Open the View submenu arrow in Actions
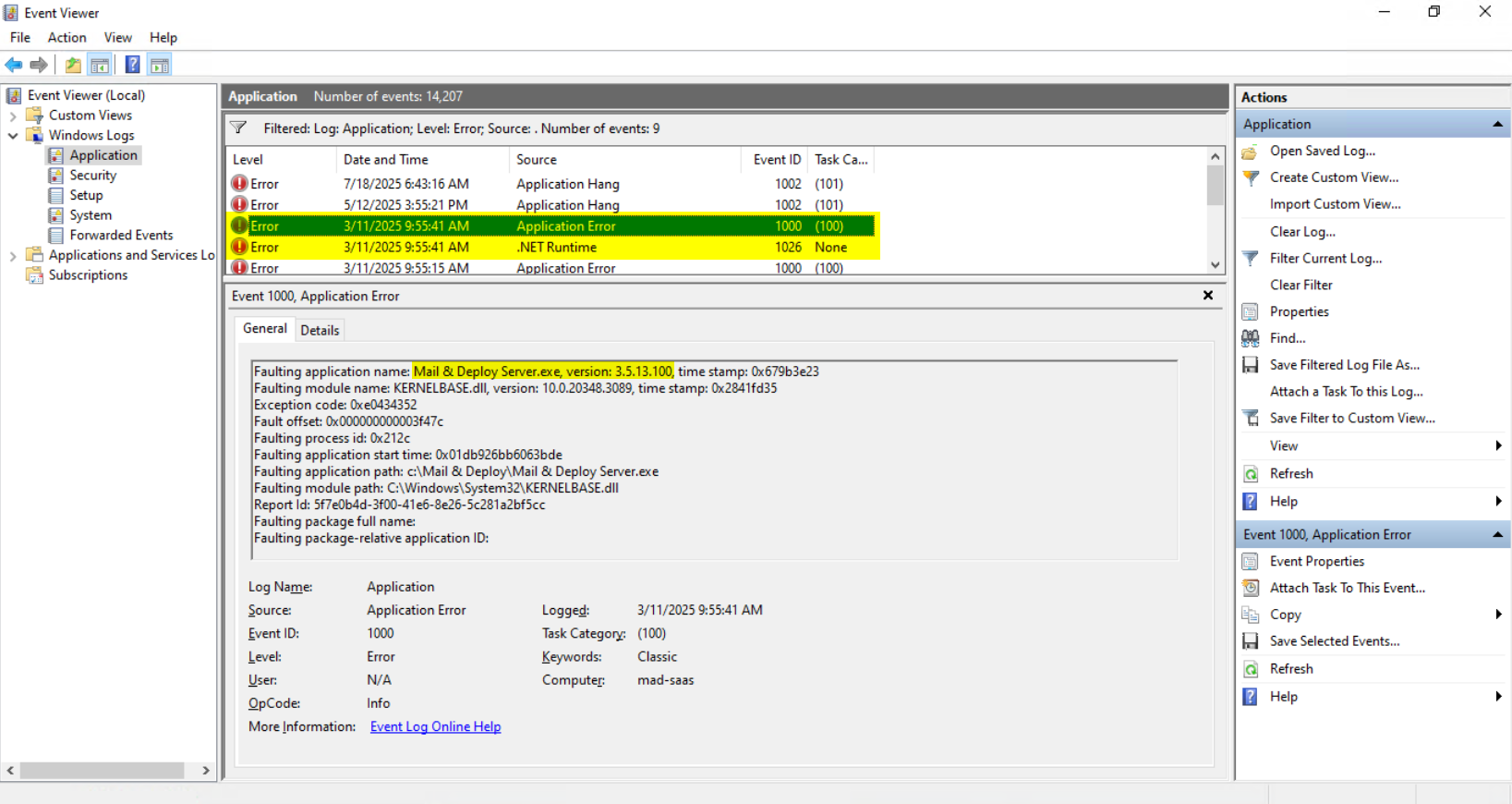Screen dimensions: 1512x804 1498,445
